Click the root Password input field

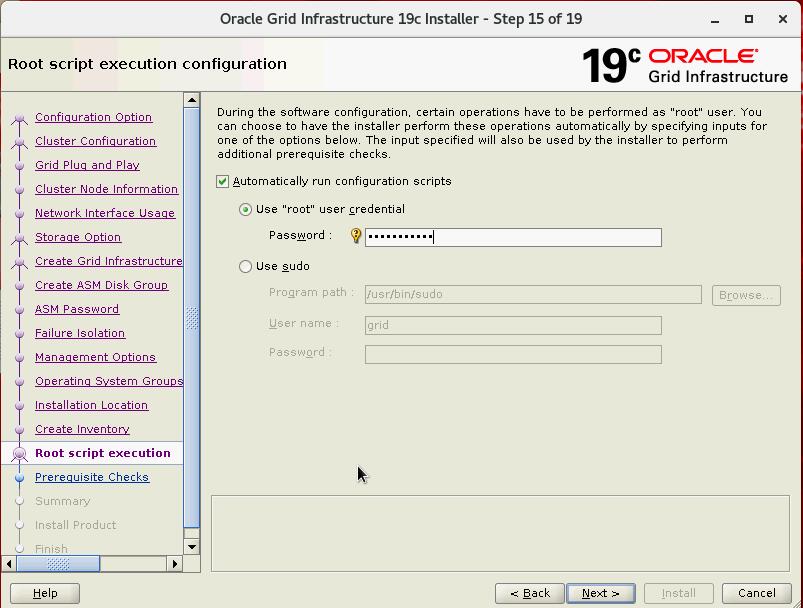[513, 237]
